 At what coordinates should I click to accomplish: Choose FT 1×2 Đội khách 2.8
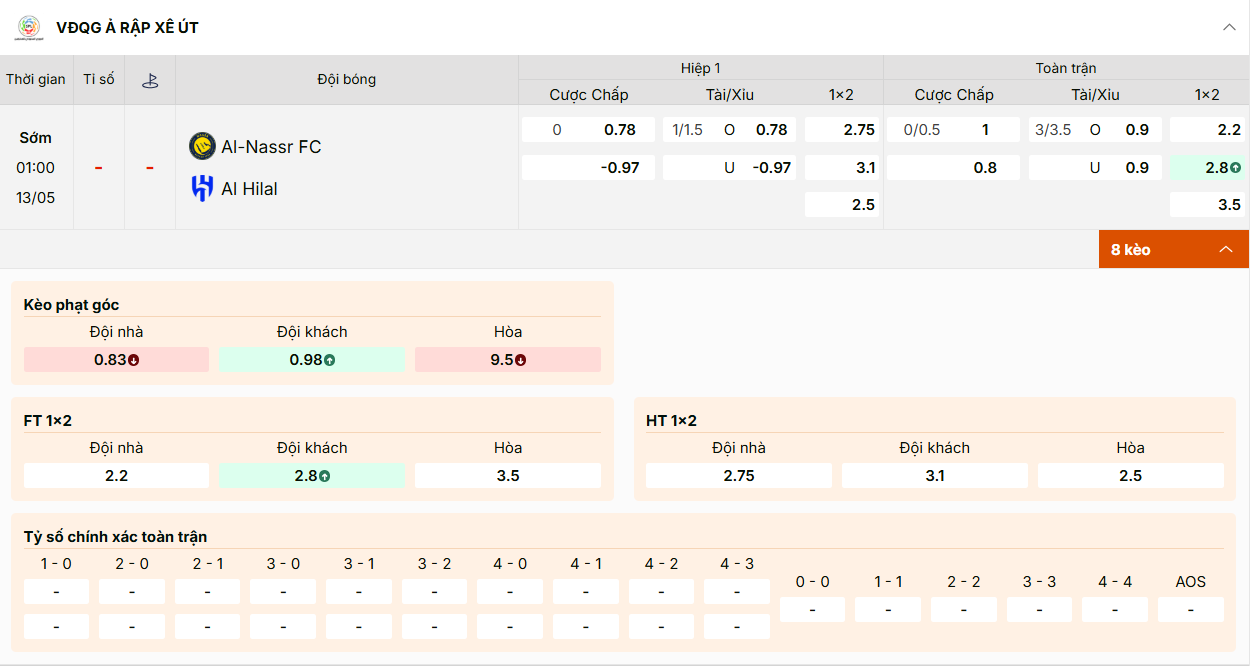[x=312, y=476]
